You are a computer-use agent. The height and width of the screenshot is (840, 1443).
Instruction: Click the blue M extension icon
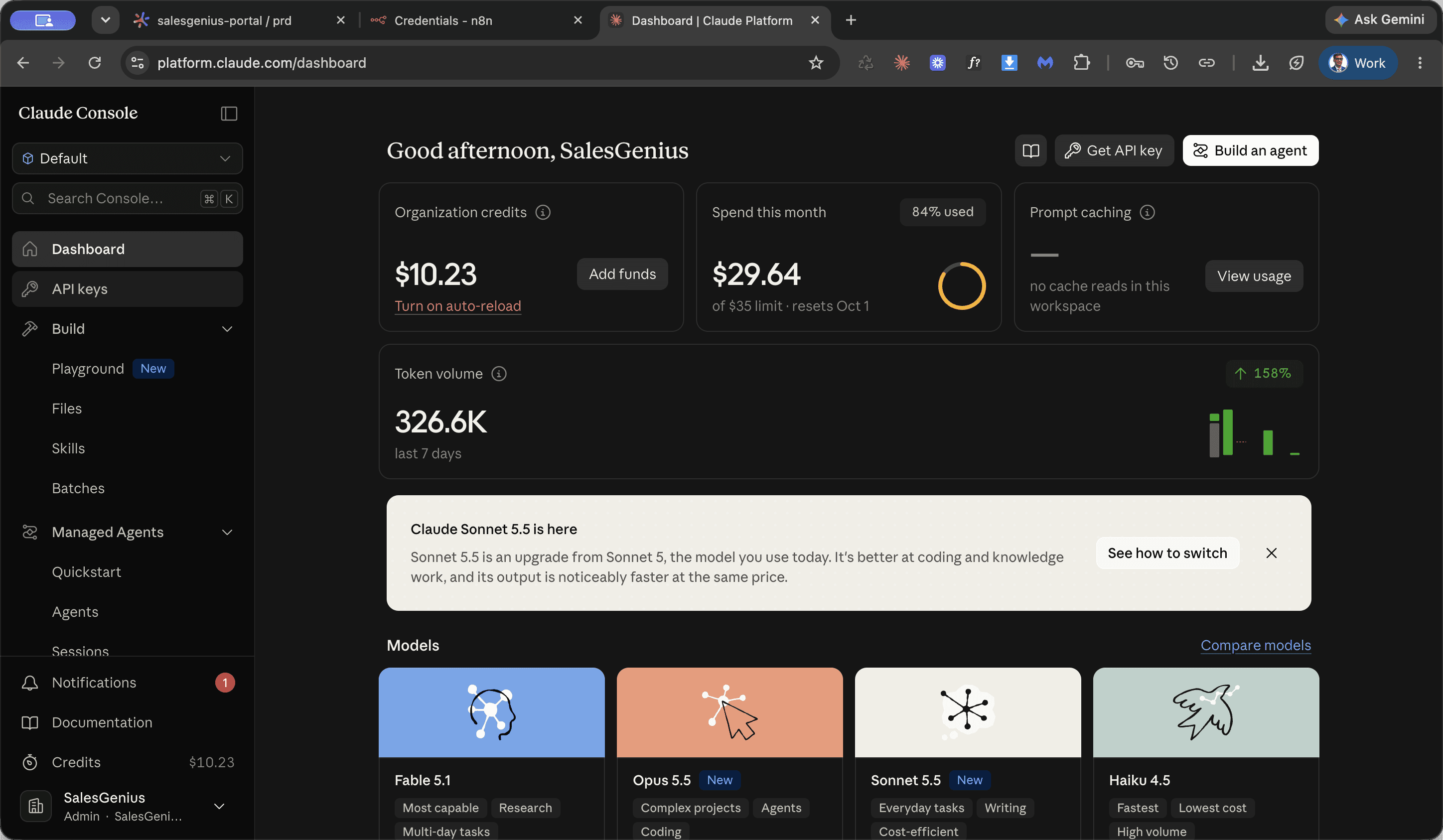(1045, 63)
